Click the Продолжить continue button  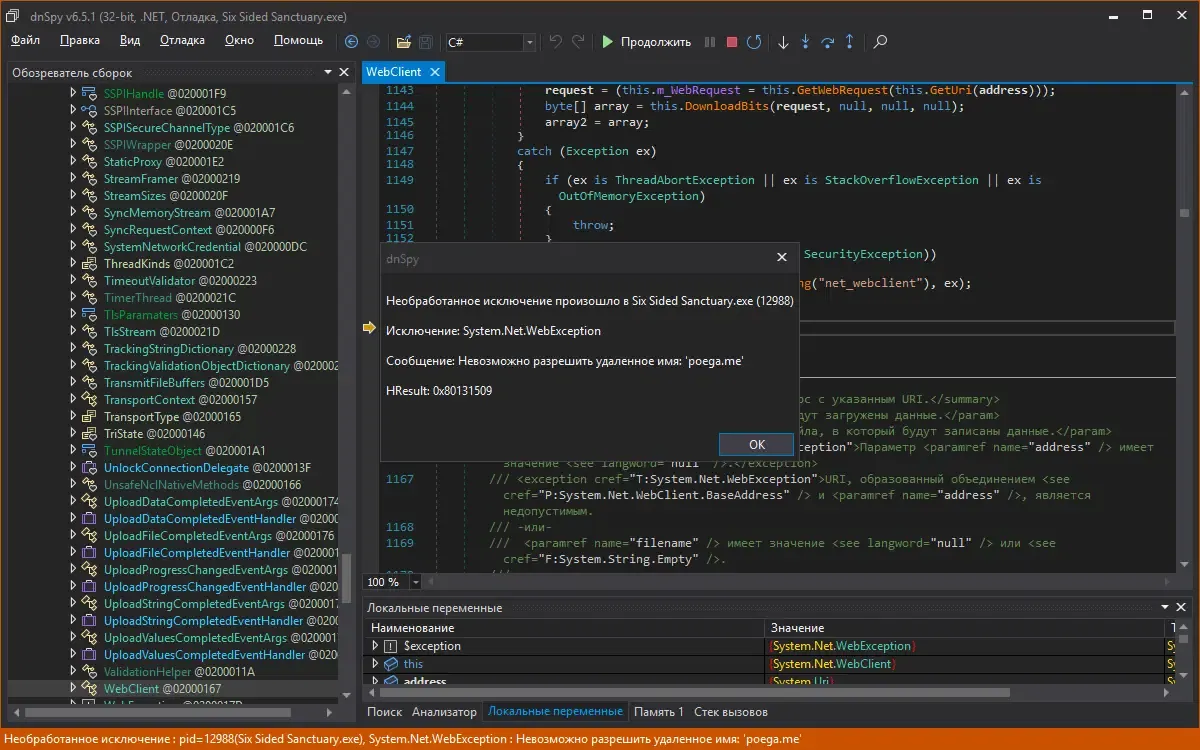(x=646, y=42)
